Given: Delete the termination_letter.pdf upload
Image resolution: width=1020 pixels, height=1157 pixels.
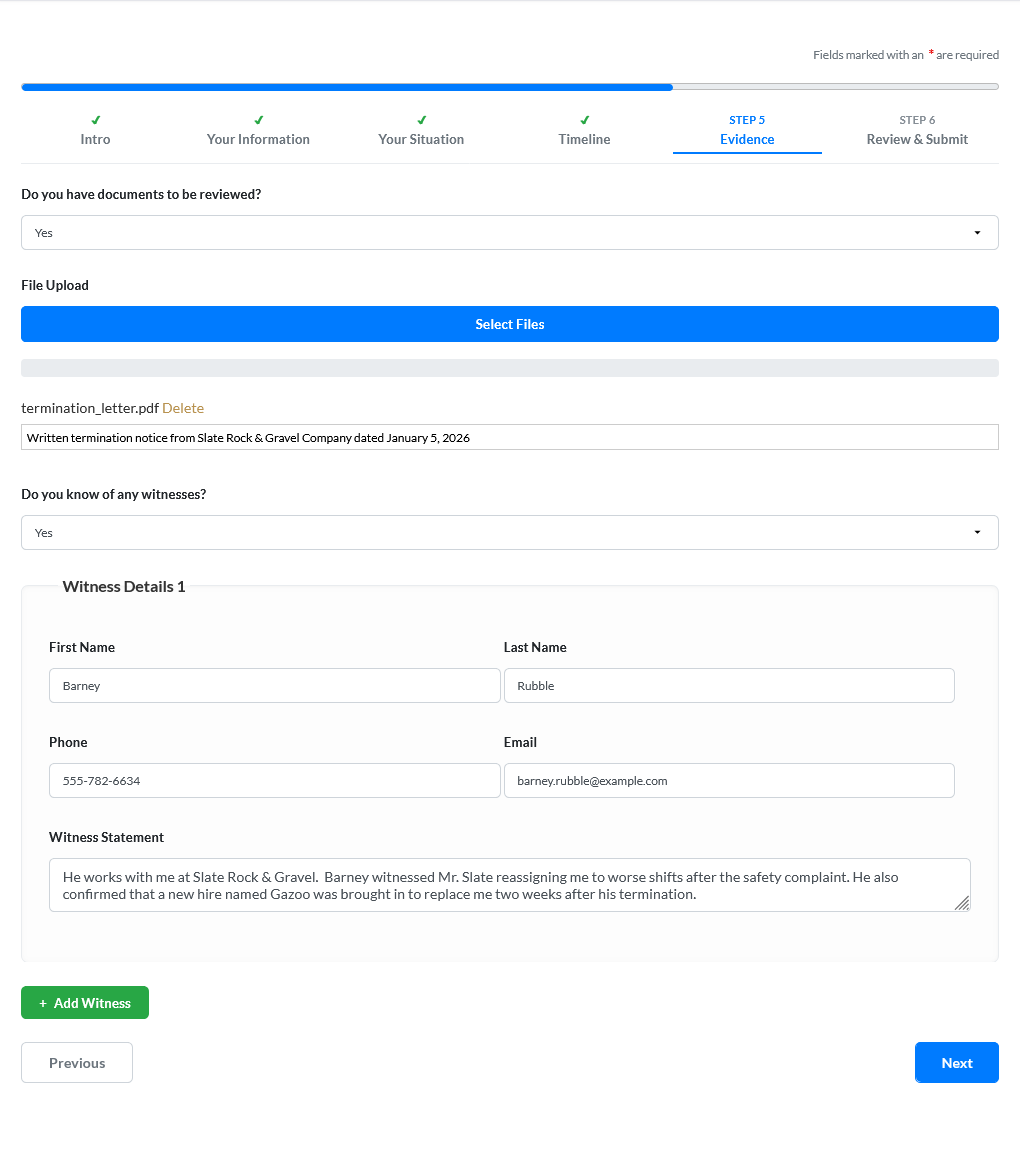Looking at the screenshot, I should click(183, 408).
